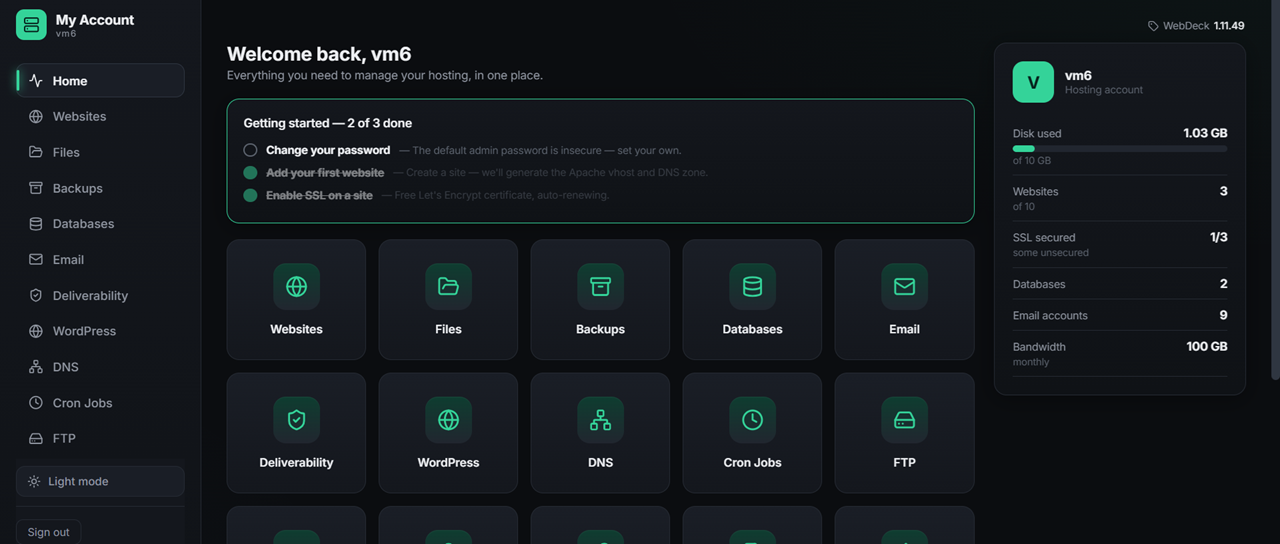Open the Email envelope tile icon
The width and height of the screenshot is (1280, 544).
click(904, 287)
